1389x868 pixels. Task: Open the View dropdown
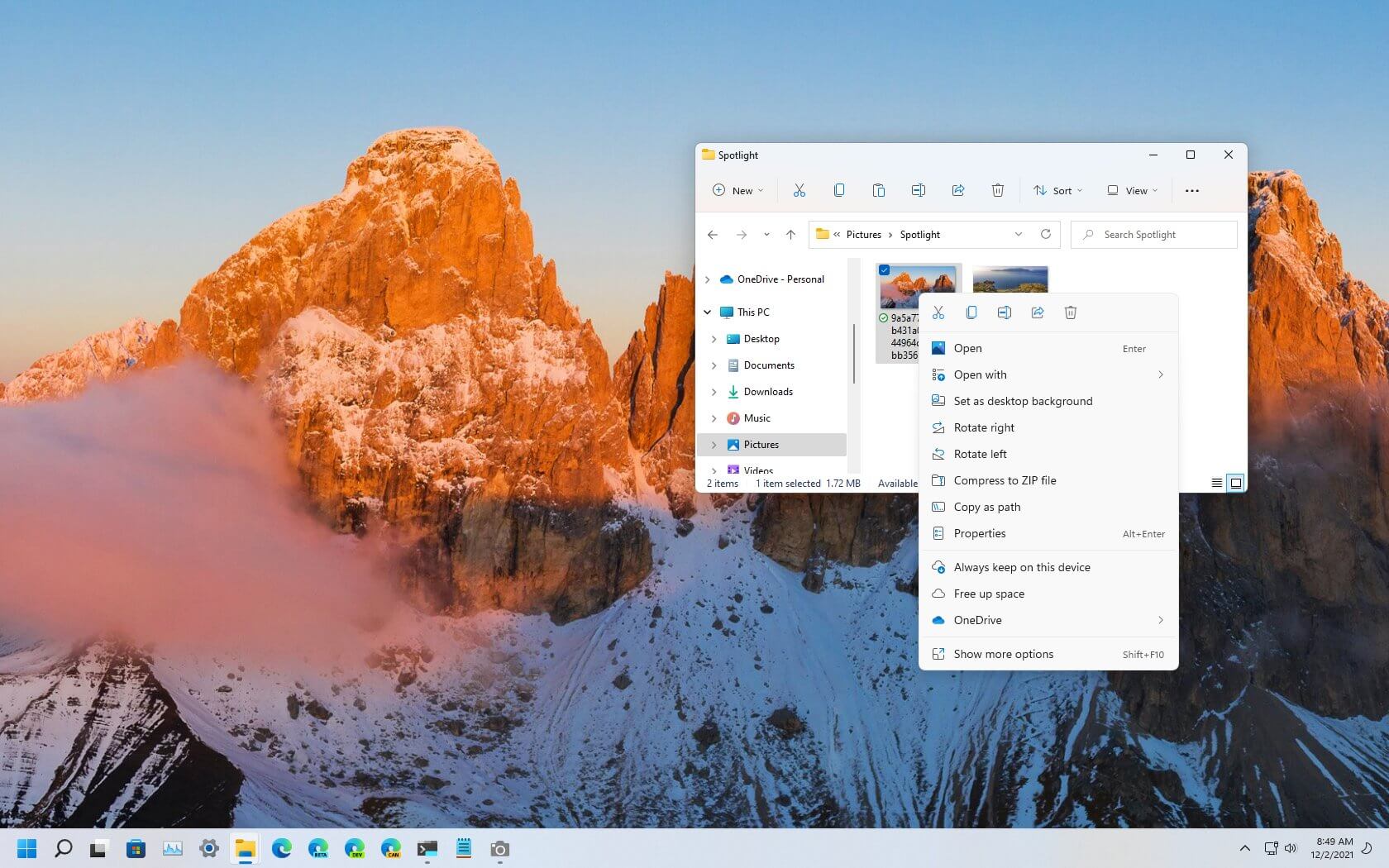(x=1132, y=190)
